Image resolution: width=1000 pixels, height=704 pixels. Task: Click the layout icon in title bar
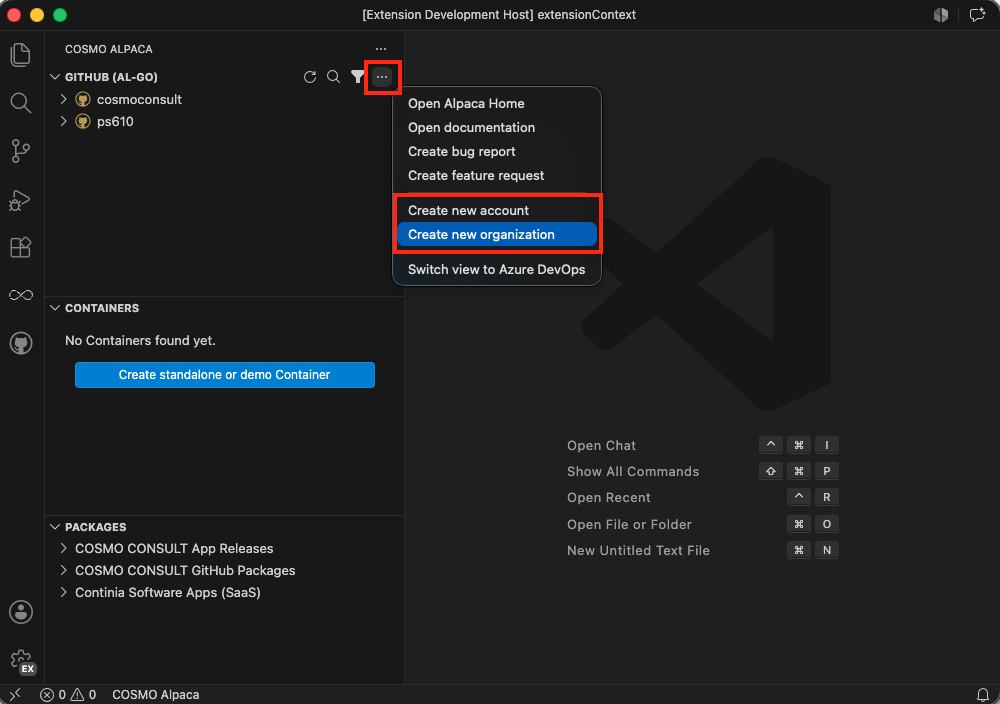coord(941,15)
